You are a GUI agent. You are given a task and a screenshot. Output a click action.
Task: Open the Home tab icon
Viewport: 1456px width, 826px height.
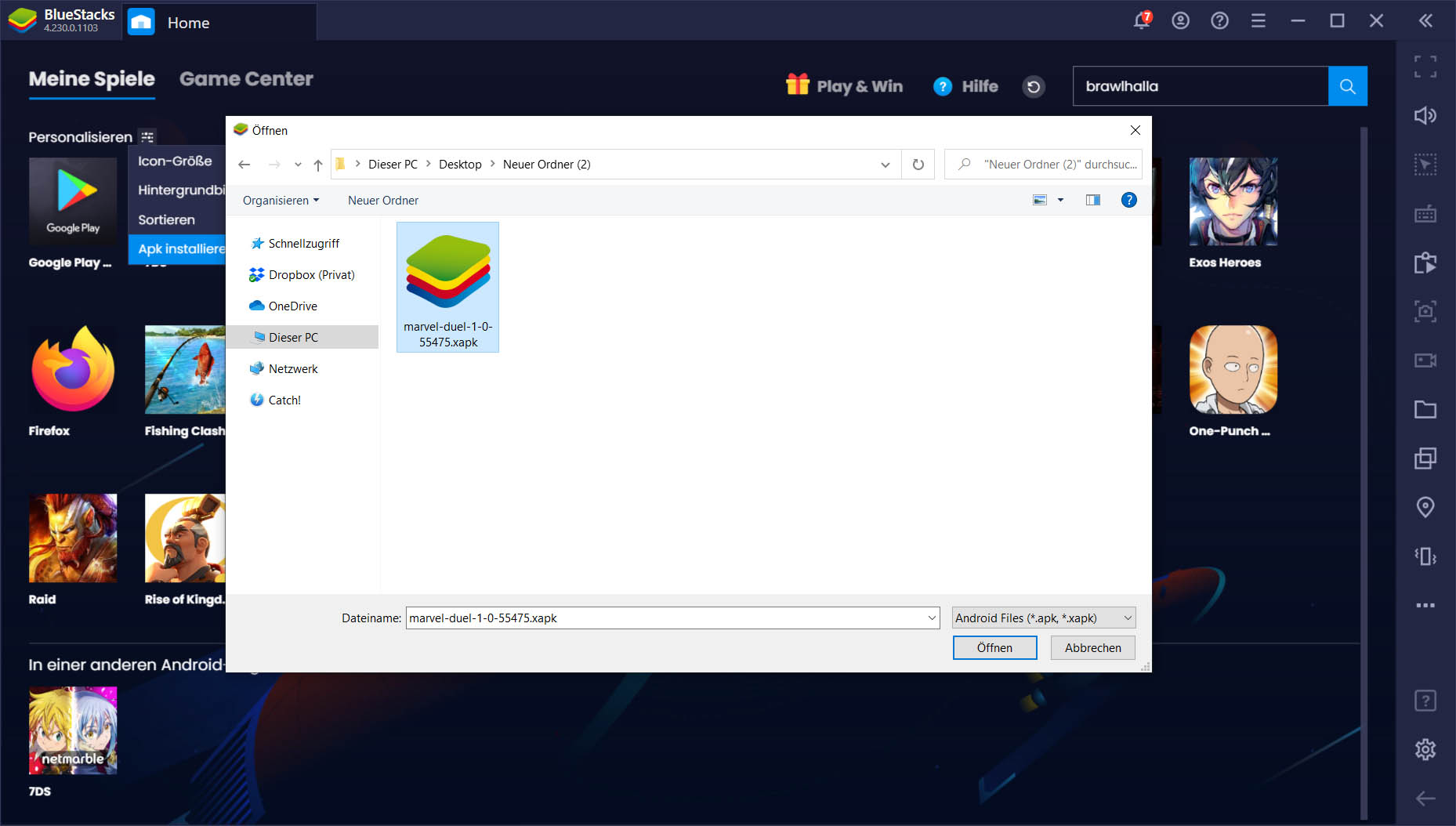[141, 22]
